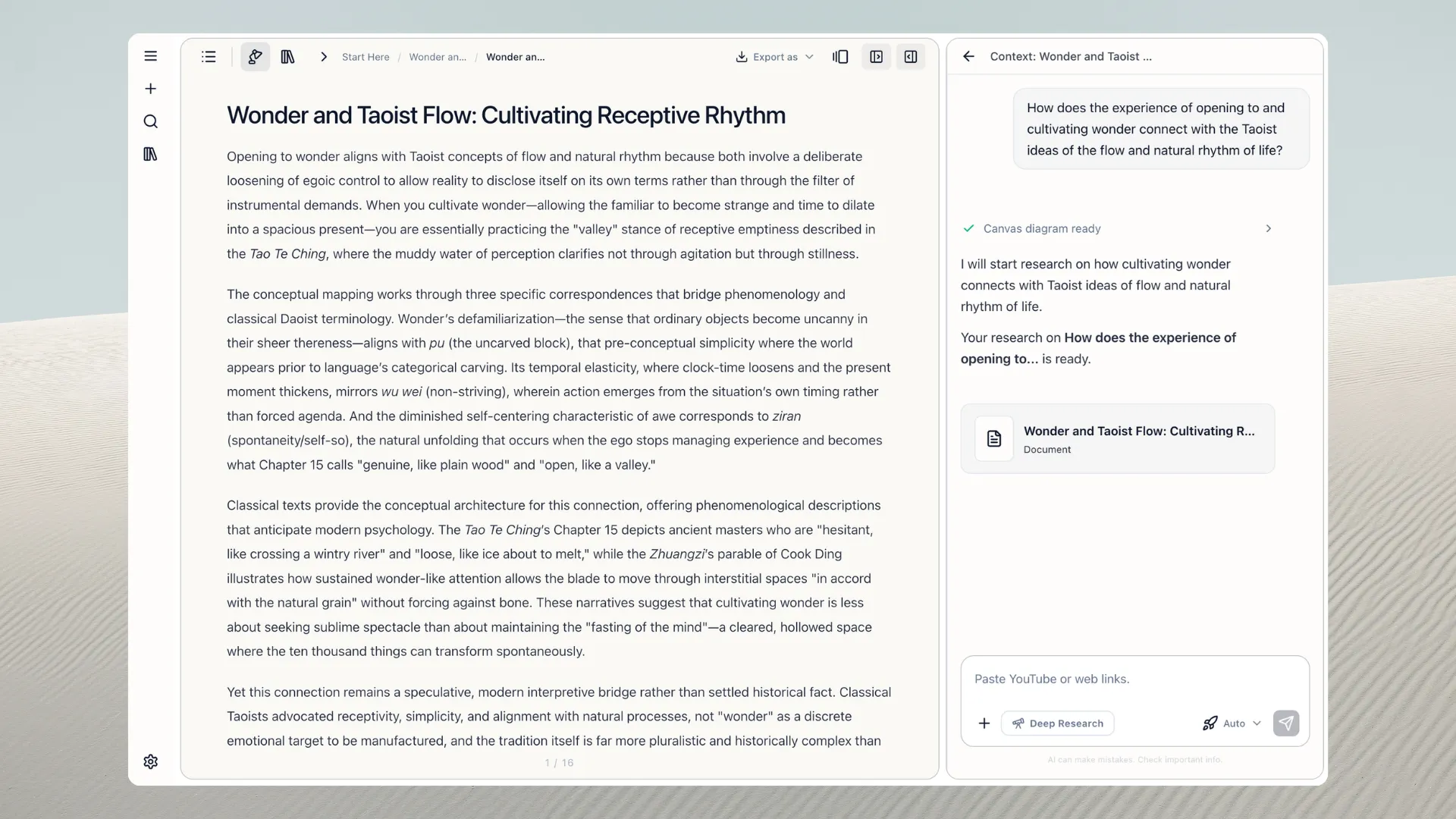
Task: Click the 1 / 16 page indicator
Action: pos(559,763)
